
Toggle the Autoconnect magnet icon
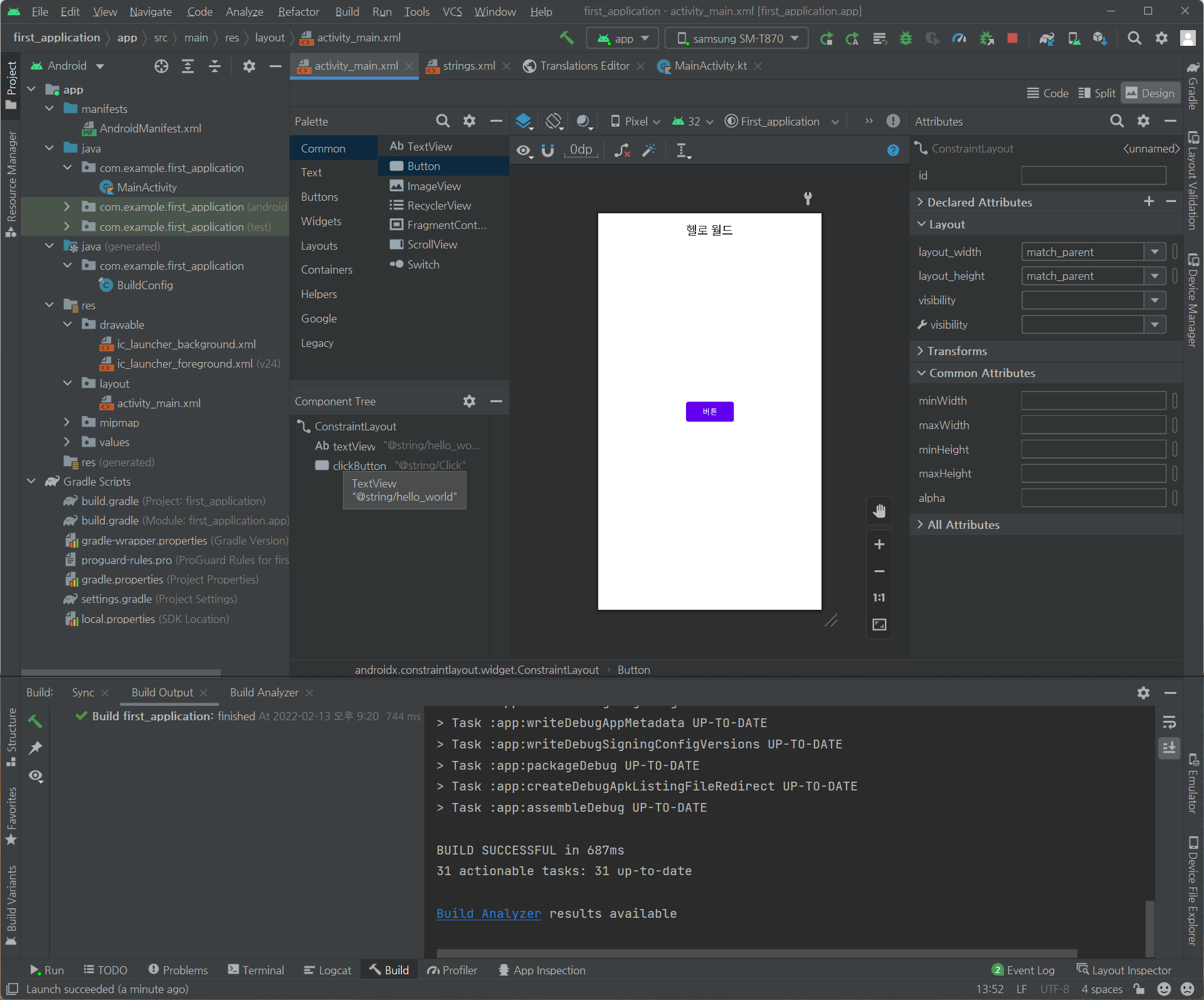point(547,151)
